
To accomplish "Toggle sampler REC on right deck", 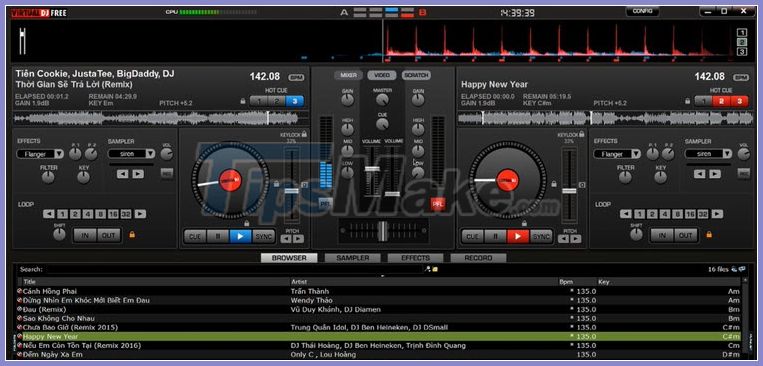I will [743, 174].
